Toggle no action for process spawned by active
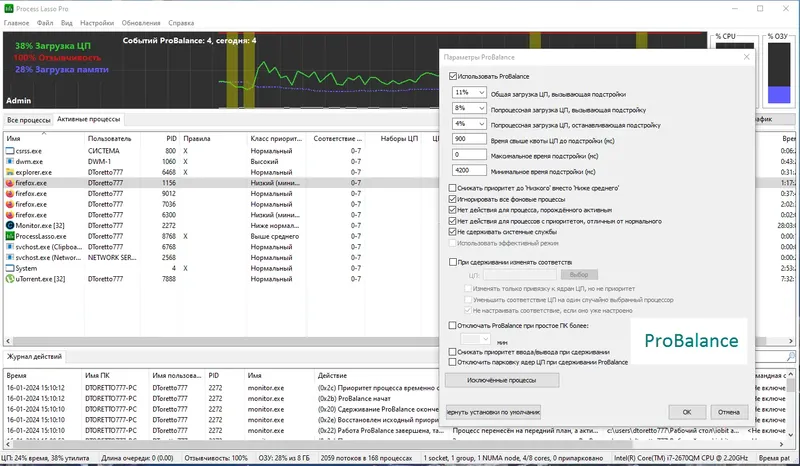Viewport: 800px width, 466px height. 453,210
